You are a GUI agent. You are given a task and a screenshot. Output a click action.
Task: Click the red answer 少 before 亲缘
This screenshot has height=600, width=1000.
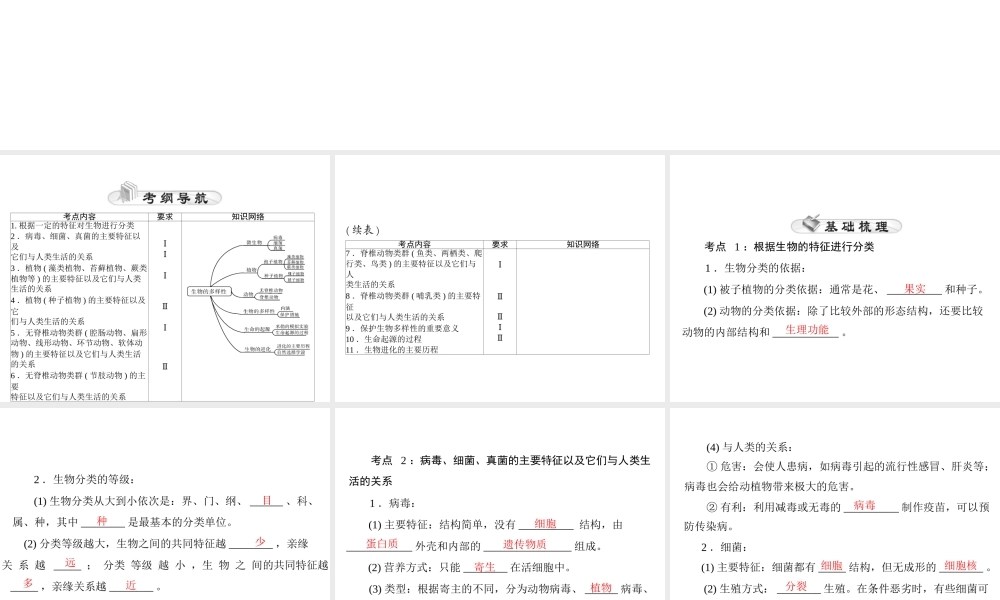[x=260, y=542]
